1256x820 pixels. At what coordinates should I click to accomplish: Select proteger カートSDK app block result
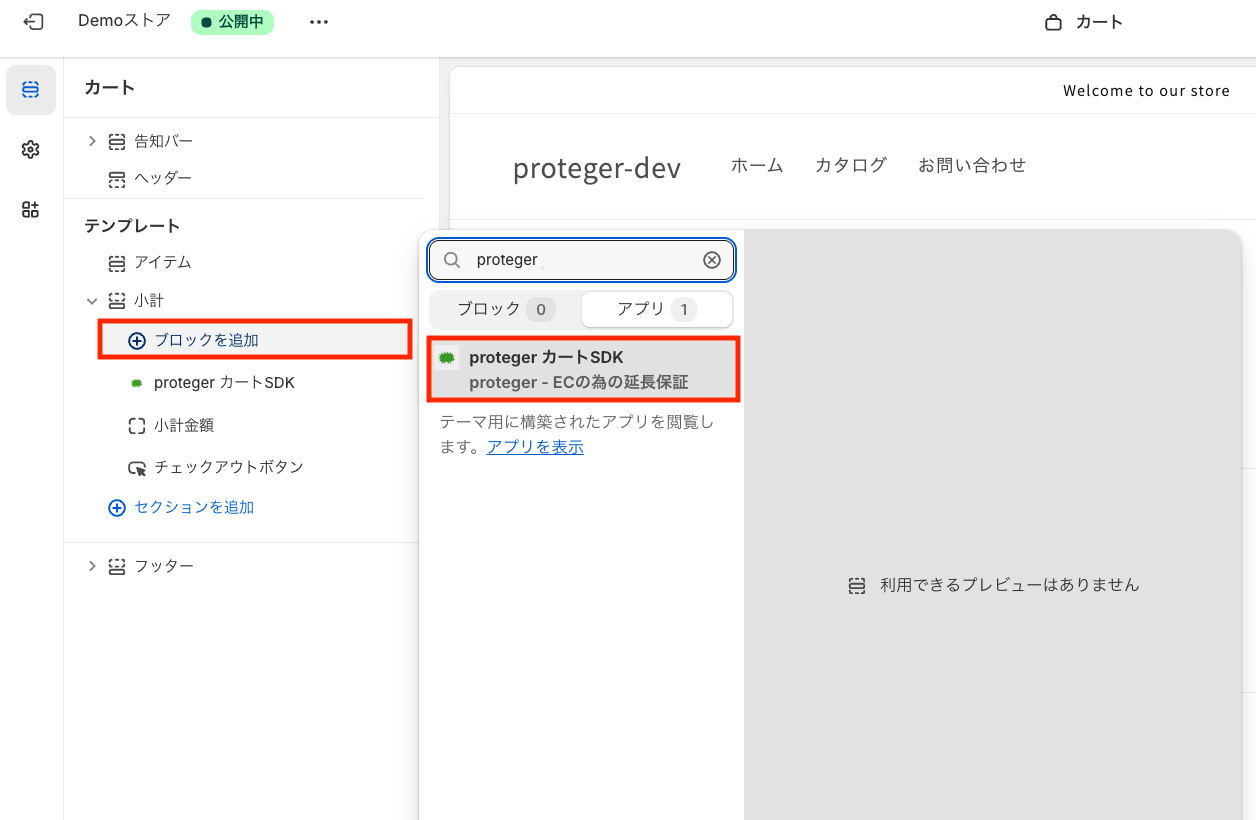click(x=584, y=370)
